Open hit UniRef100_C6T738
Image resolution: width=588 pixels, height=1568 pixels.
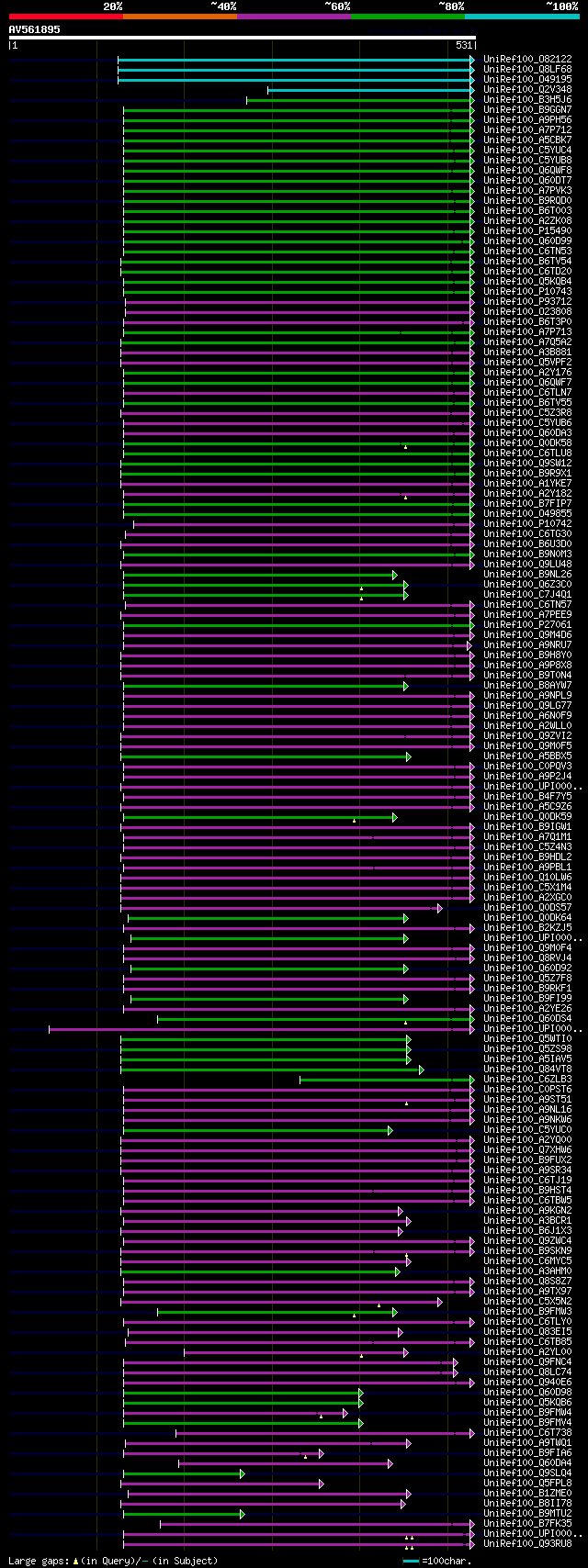point(527,1432)
